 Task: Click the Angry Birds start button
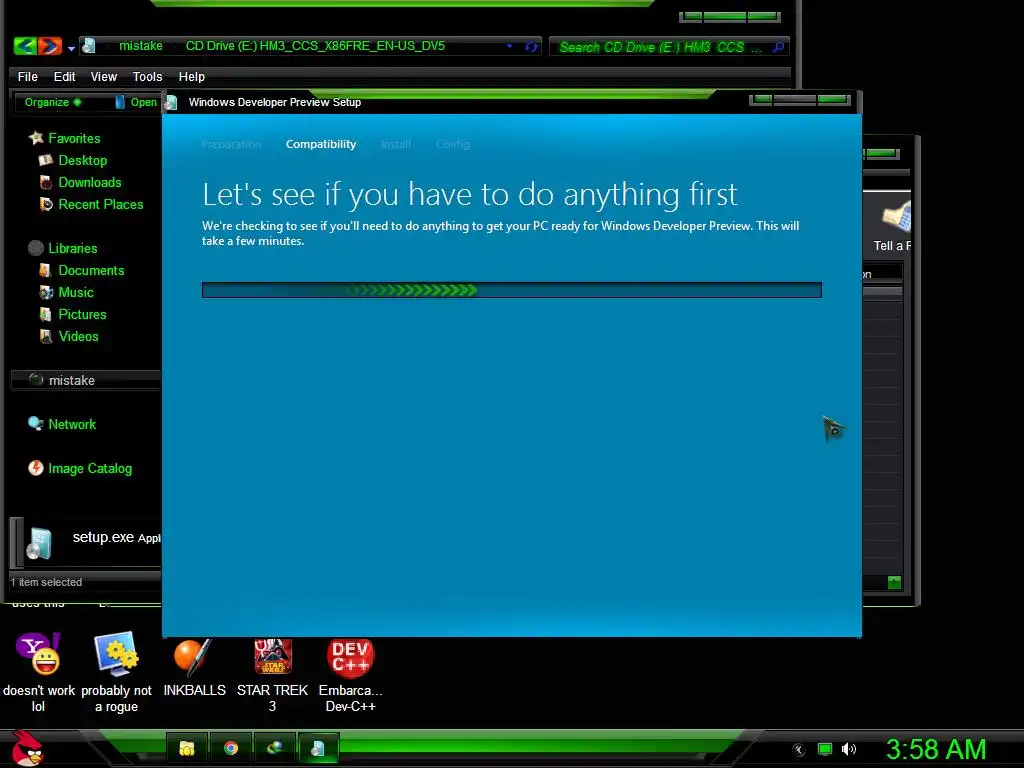[27, 748]
